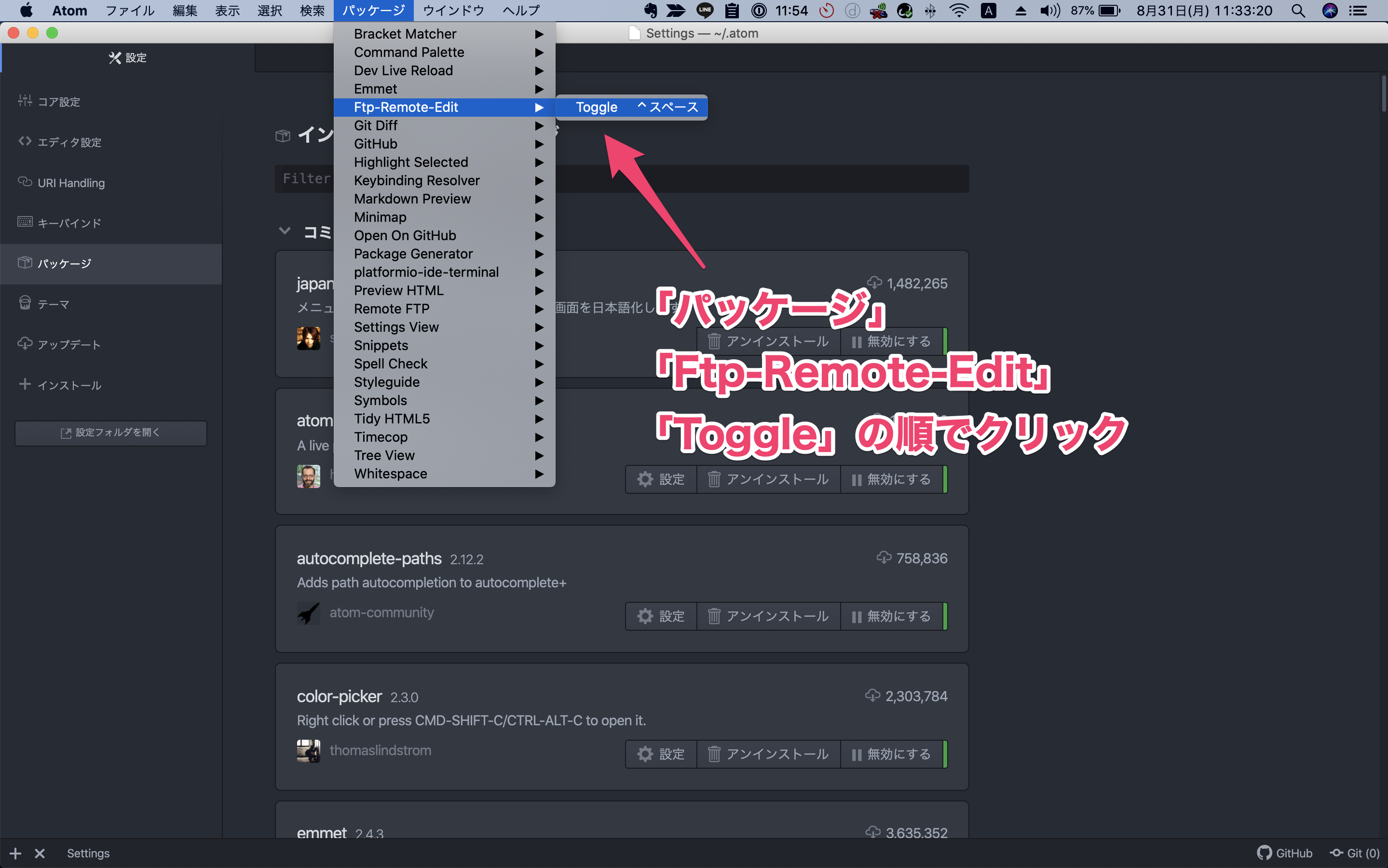Click the URI Handling link icon
This screenshot has width=1388, height=868.
pyautogui.click(x=25, y=182)
